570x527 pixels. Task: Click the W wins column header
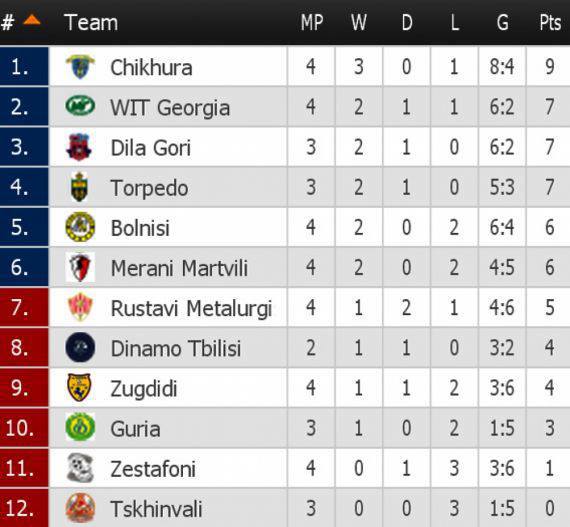click(359, 23)
